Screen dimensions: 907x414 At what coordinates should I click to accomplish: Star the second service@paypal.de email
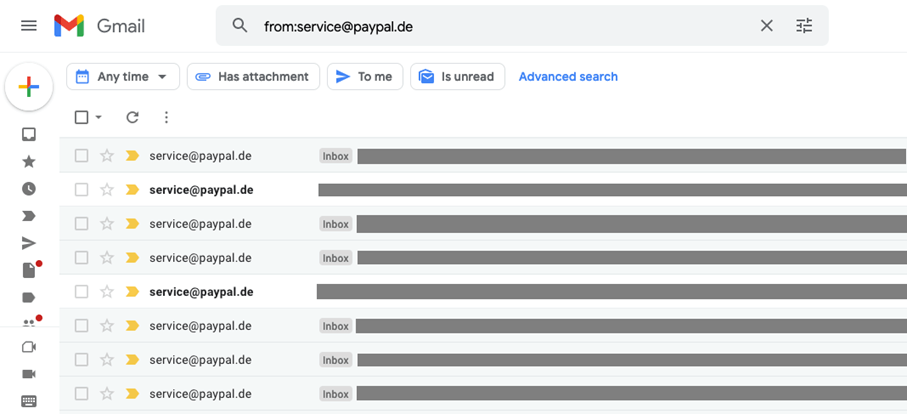107,190
